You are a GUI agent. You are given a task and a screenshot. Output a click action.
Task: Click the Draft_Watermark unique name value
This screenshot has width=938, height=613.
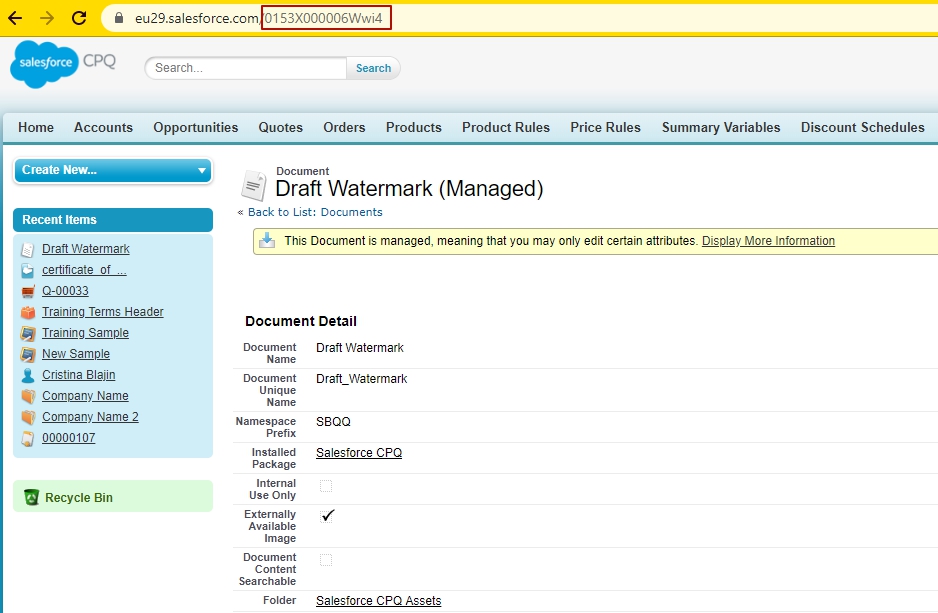point(361,379)
